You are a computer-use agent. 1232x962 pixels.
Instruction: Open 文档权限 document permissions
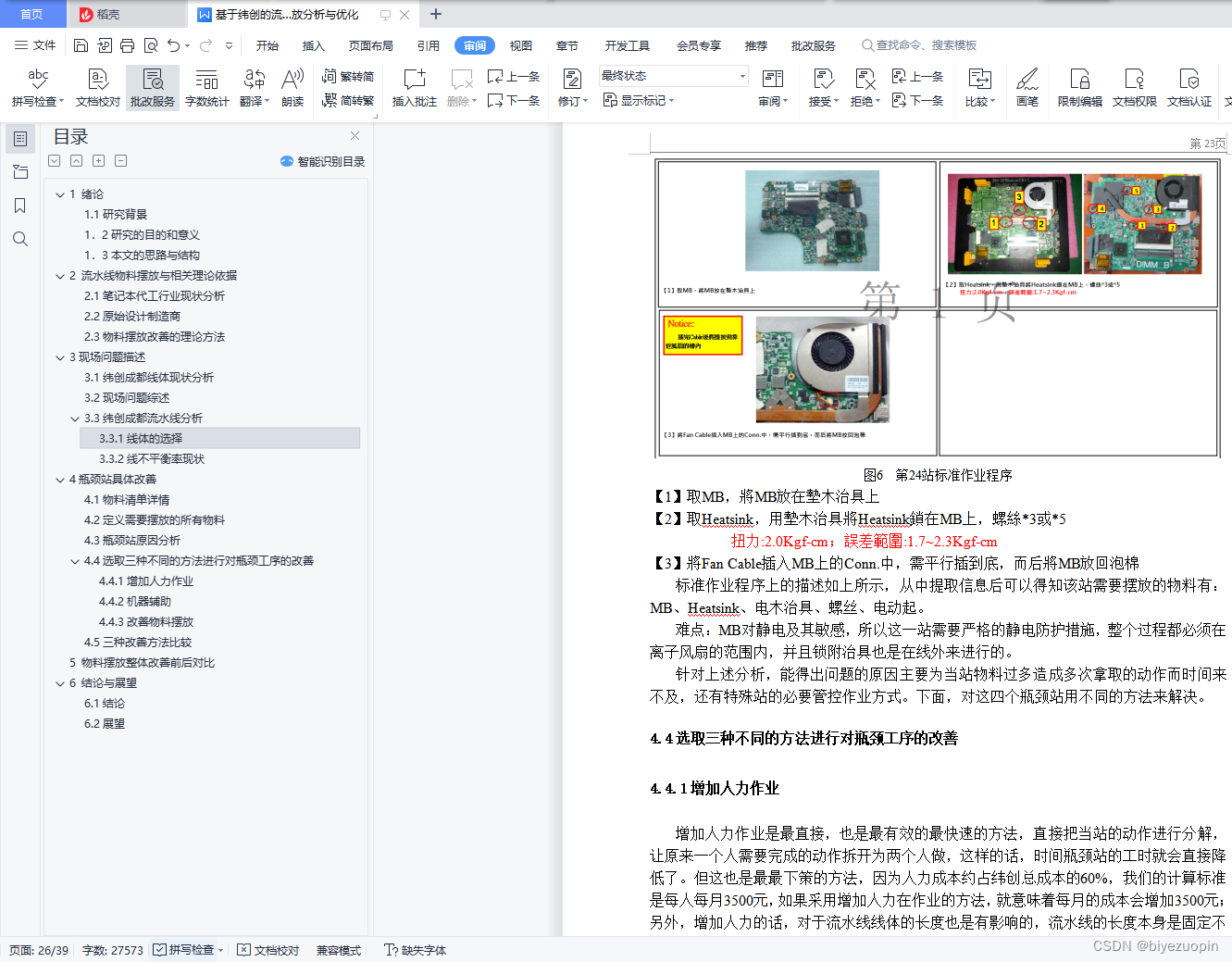pos(1135,88)
